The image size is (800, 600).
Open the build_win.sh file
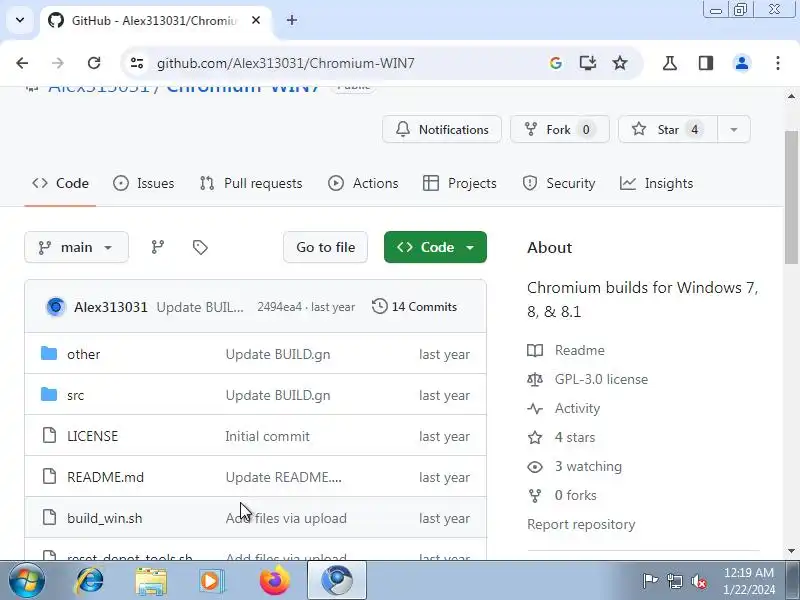tap(105, 518)
